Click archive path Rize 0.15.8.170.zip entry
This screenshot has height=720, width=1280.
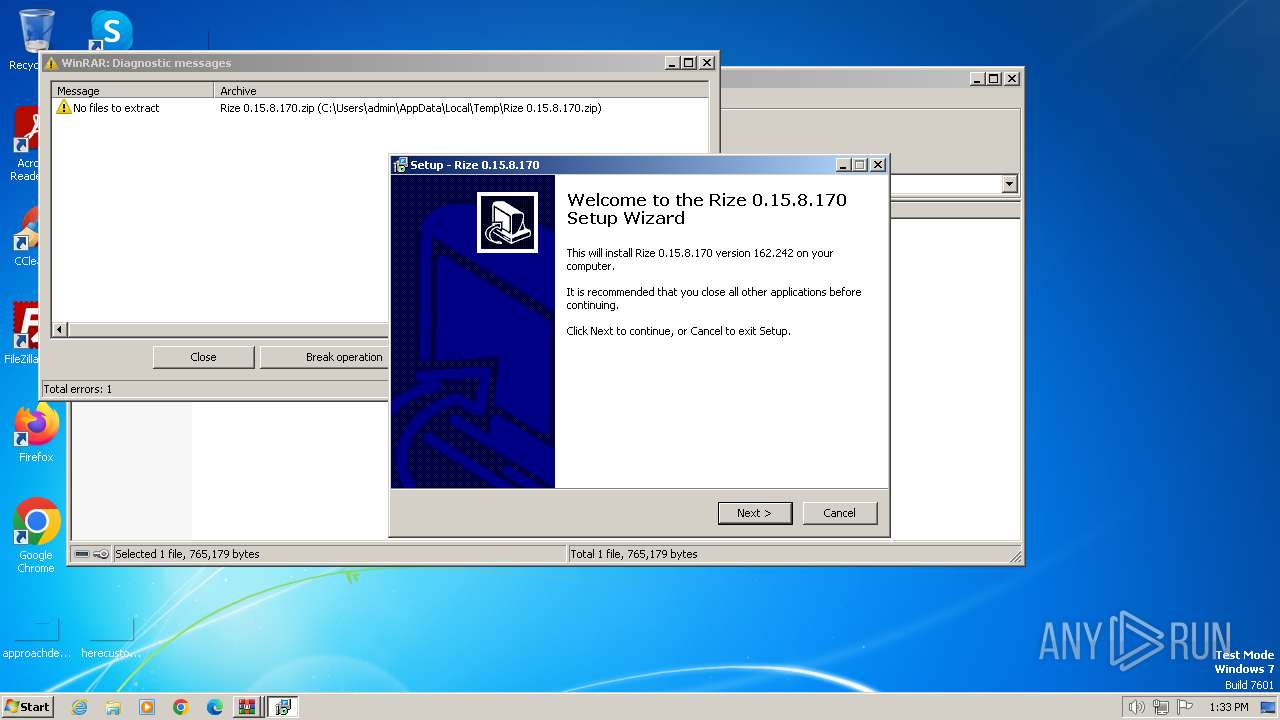point(411,108)
